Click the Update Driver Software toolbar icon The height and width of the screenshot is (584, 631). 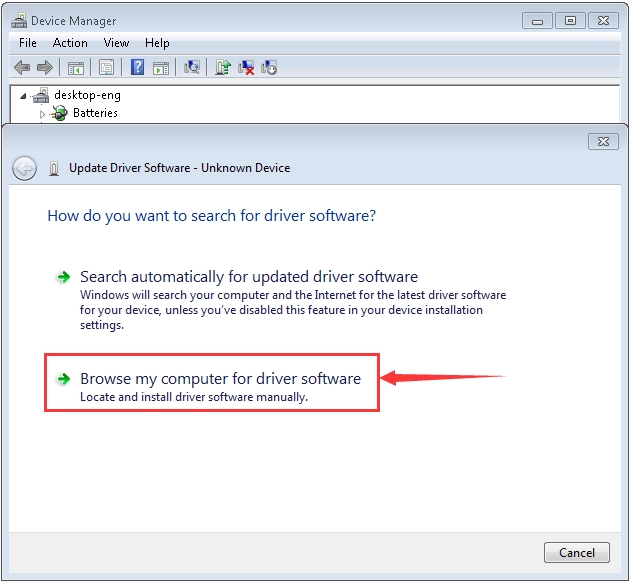tap(223, 67)
